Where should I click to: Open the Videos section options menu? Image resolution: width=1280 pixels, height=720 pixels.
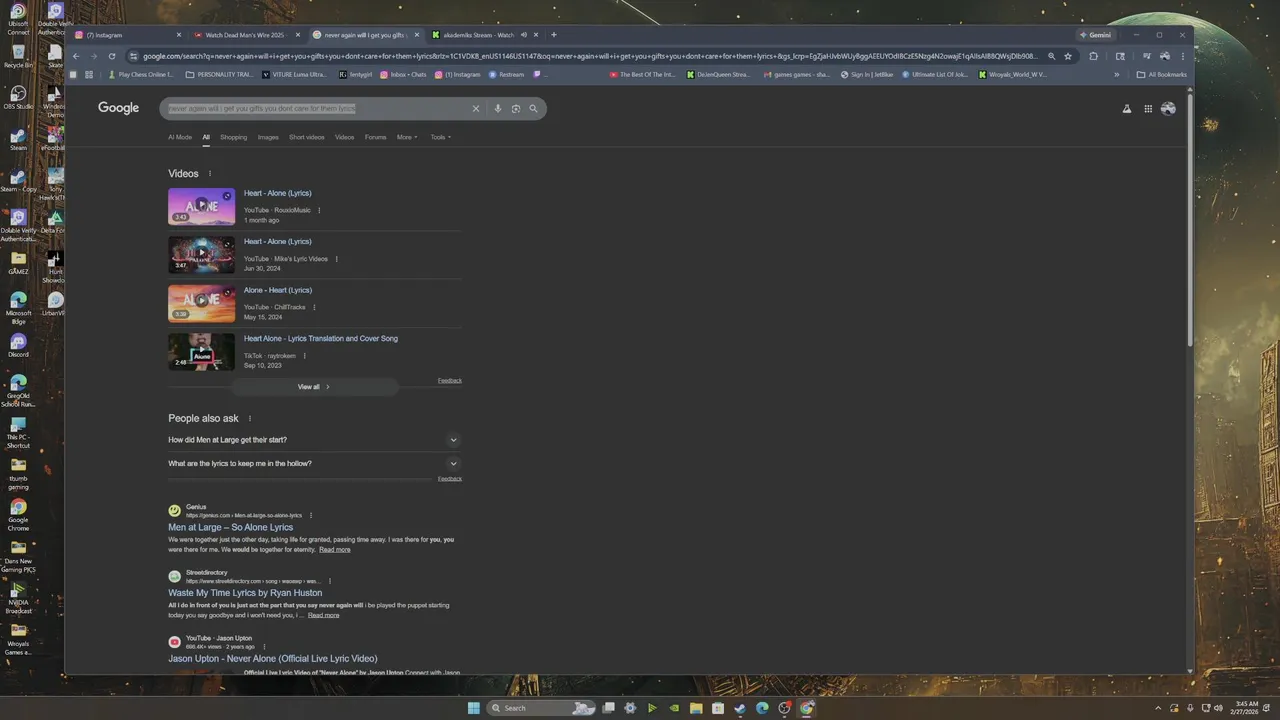(210, 174)
